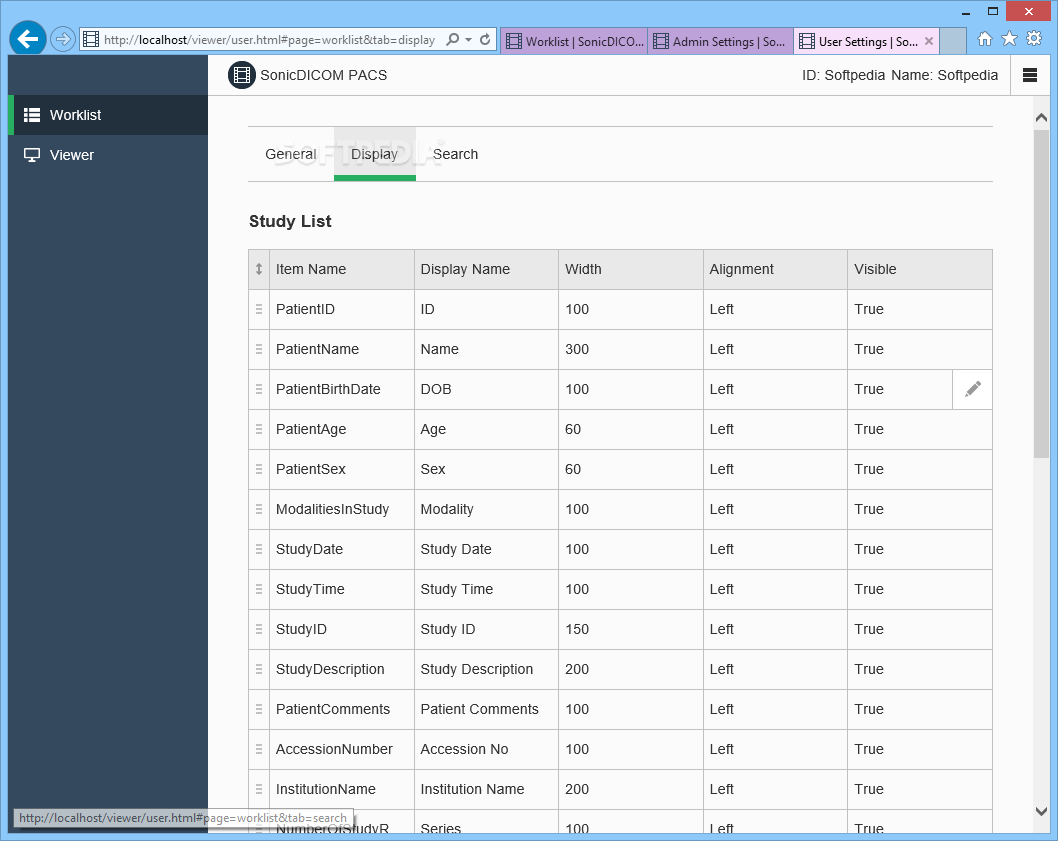The image size is (1058, 841).
Task: Grab the drag handle of PatientID row
Action: pyautogui.click(x=258, y=309)
